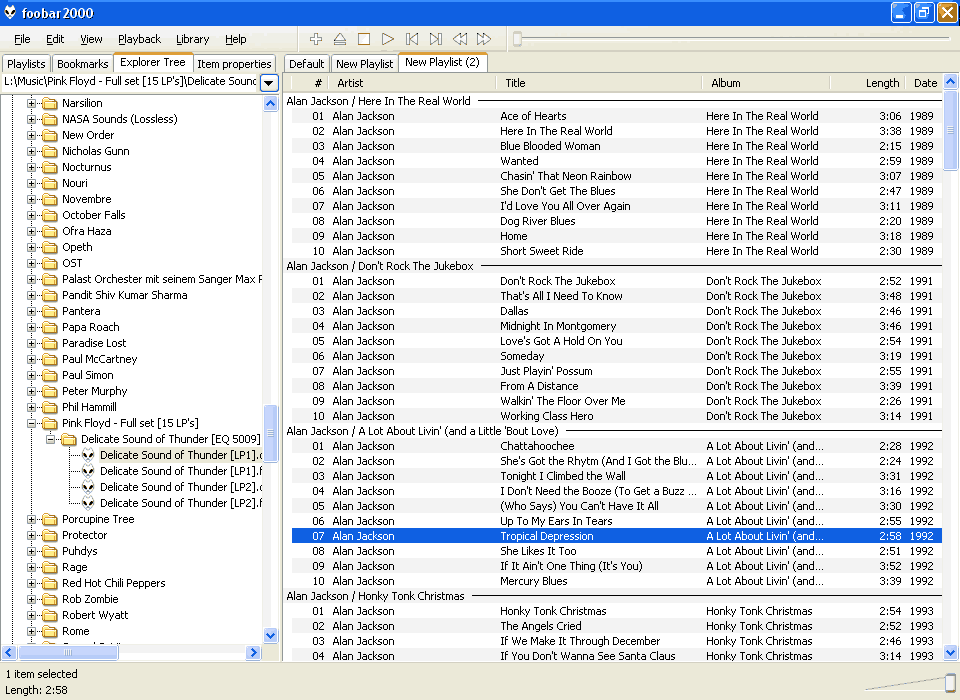Click the Peter Murphy folder icon
960x700 pixels.
click(50, 391)
